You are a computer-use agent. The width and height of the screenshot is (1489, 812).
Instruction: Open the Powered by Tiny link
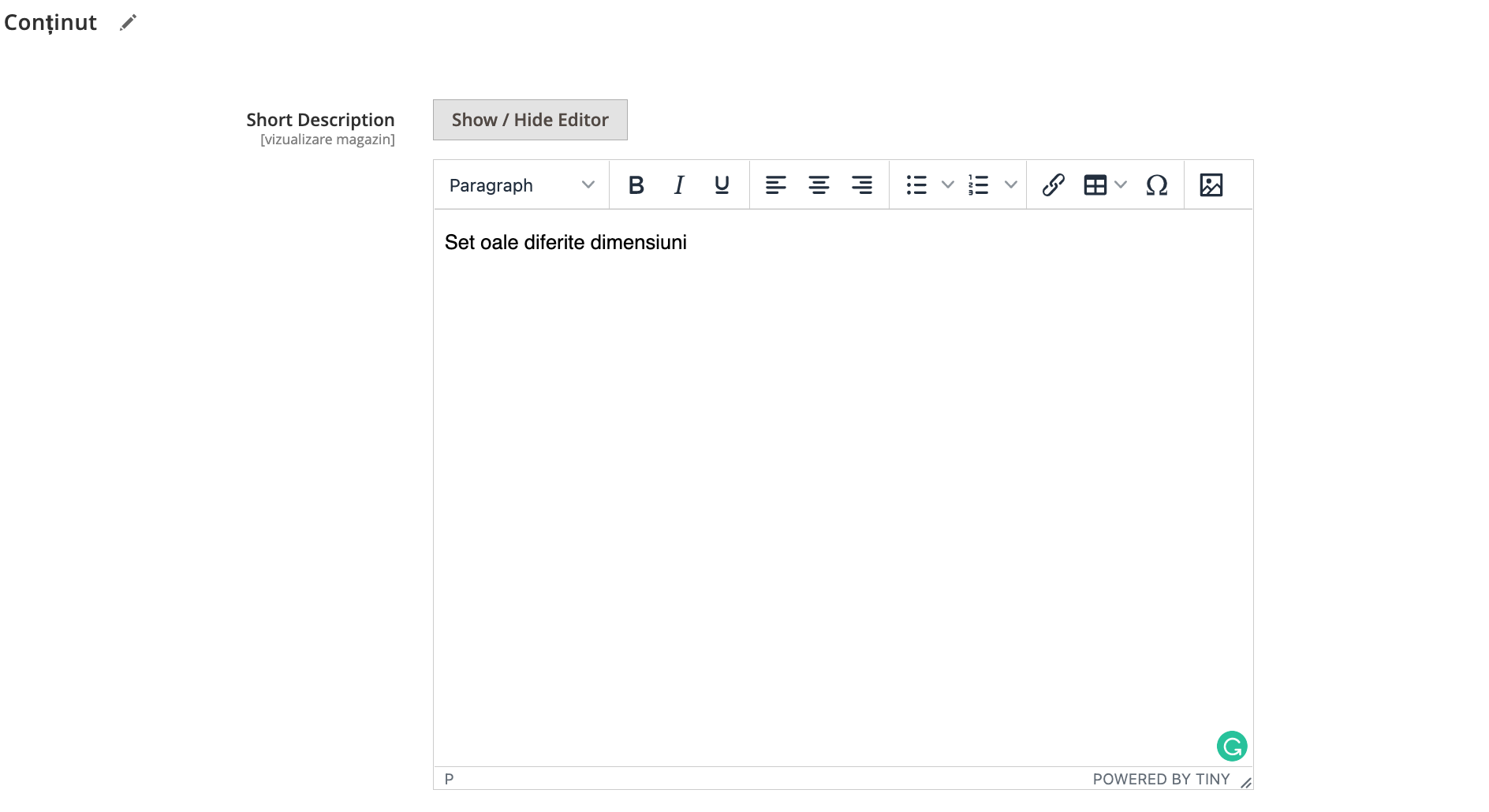[x=1161, y=779]
